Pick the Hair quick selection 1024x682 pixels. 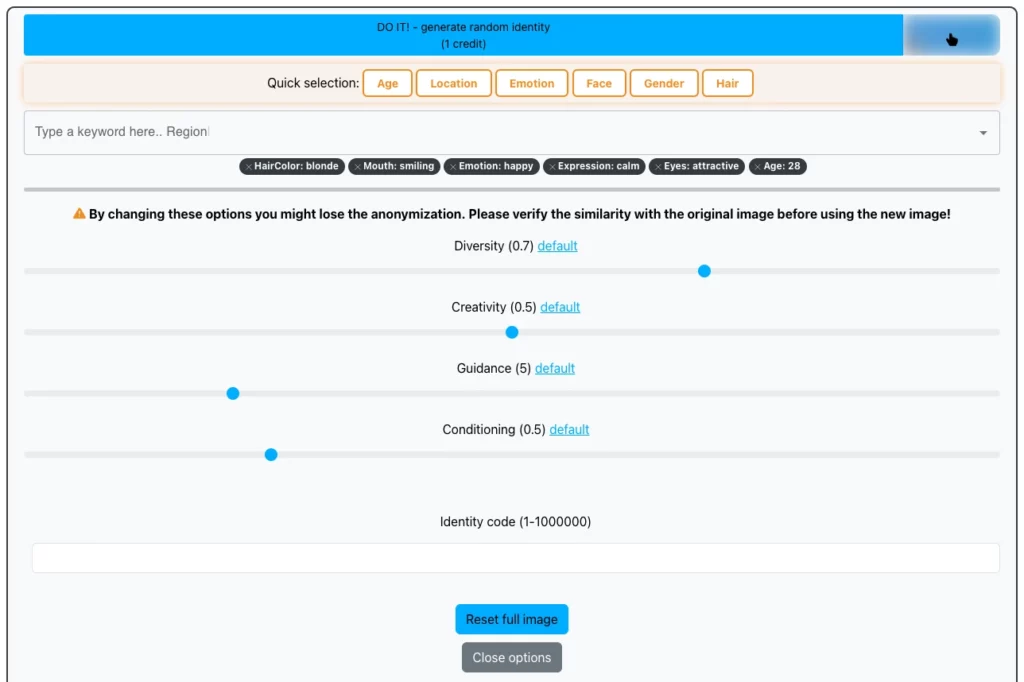[x=727, y=84]
